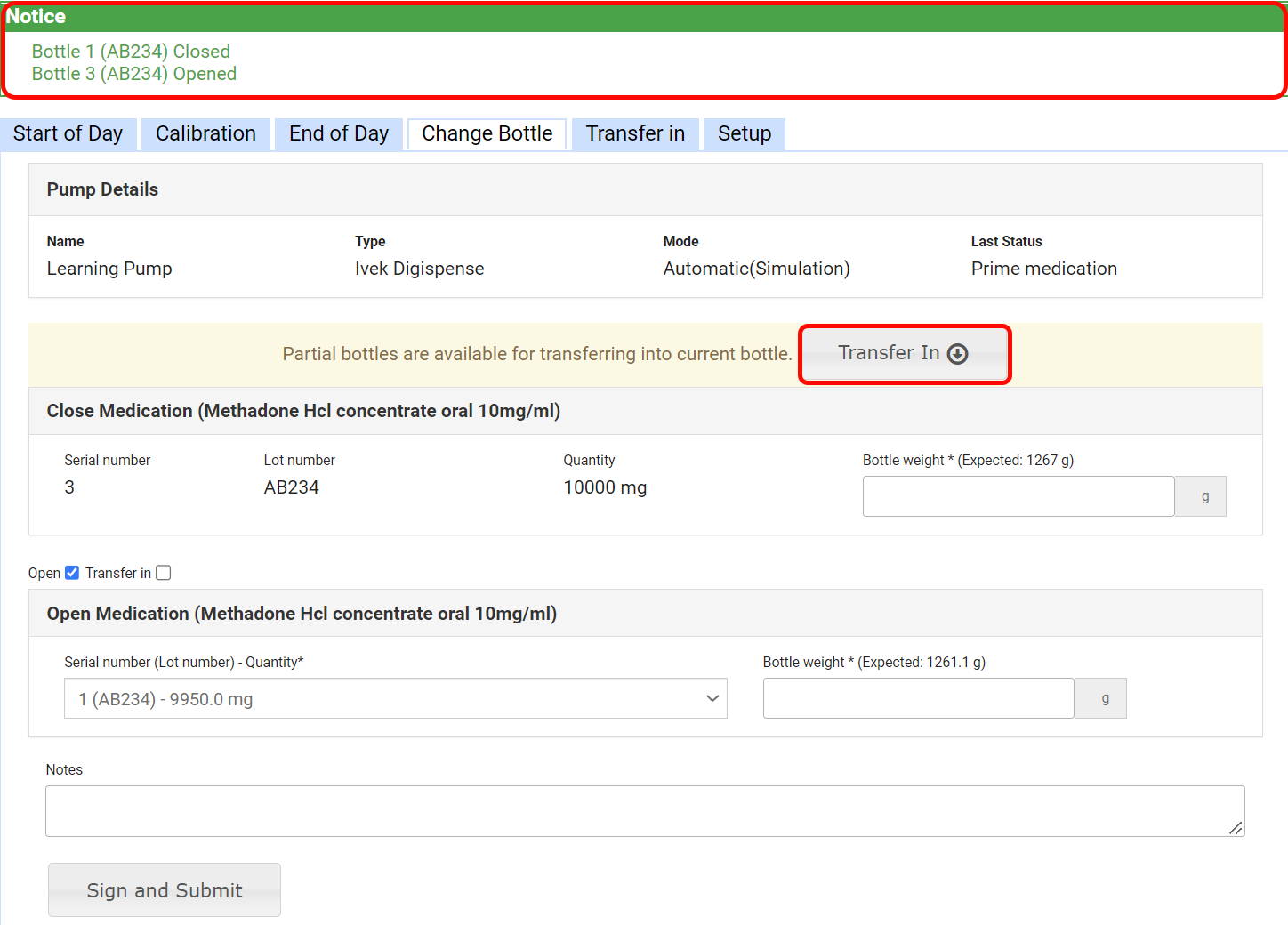Open the Calibration tab
The height and width of the screenshot is (925, 1288).
[205, 134]
